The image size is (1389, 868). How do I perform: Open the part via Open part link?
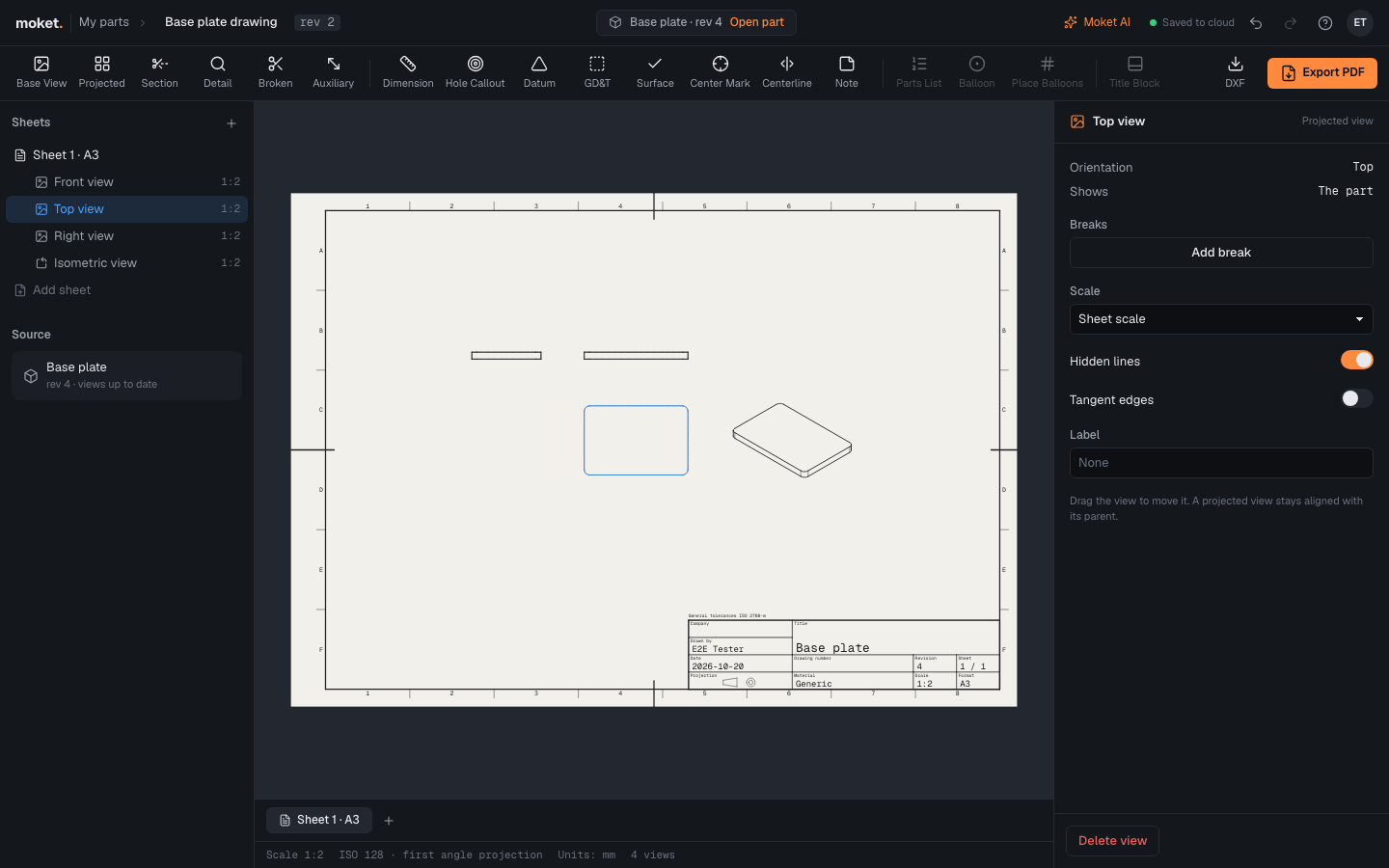pos(756,22)
